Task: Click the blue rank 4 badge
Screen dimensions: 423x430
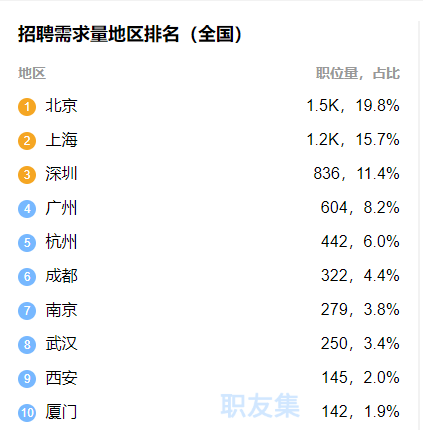Action: pos(27,209)
